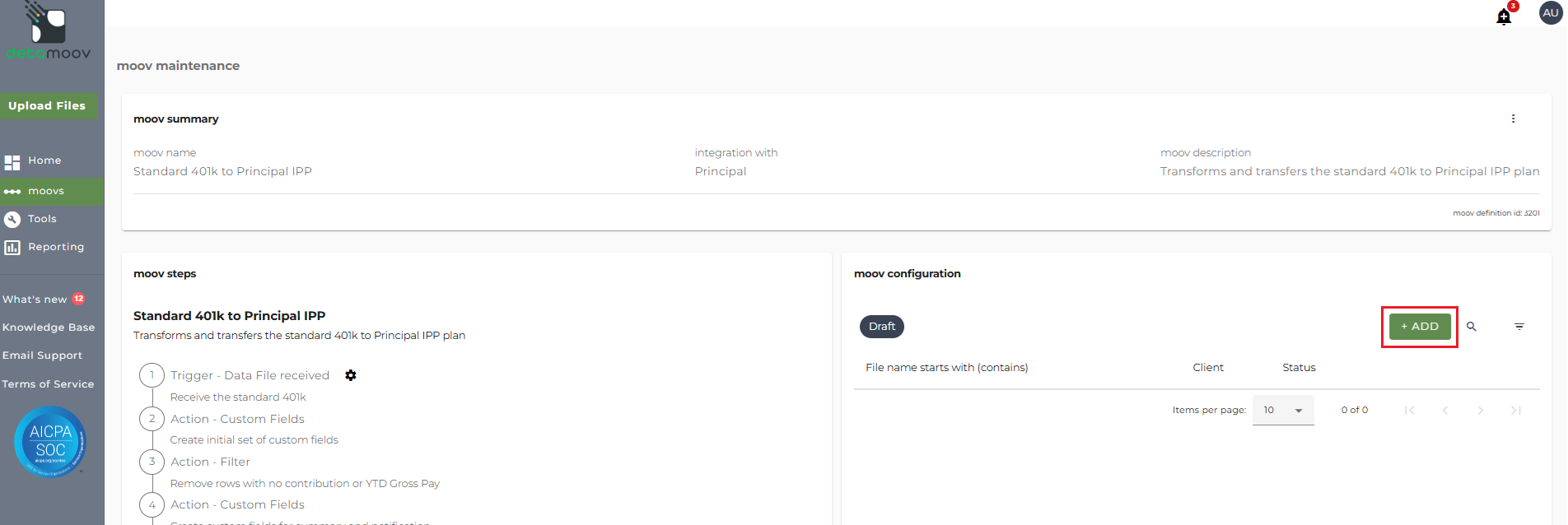Click Action - Filter step

coord(210,462)
